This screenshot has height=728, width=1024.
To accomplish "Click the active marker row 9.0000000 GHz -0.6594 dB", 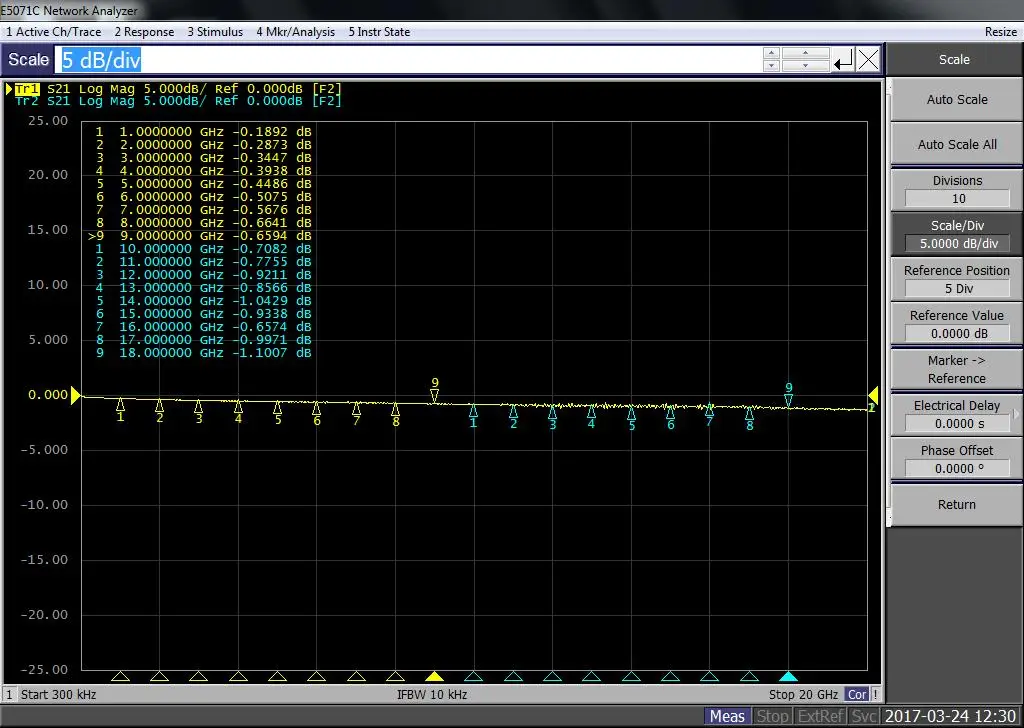I will coord(200,236).
